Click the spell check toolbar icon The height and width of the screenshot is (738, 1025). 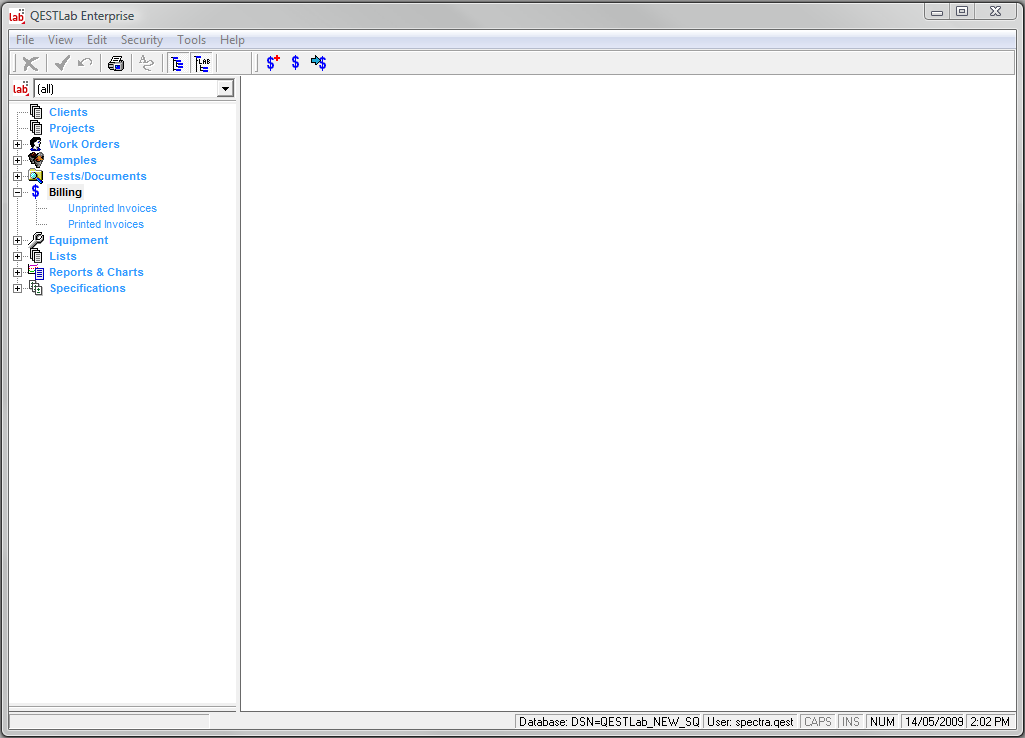click(x=147, y=63)
